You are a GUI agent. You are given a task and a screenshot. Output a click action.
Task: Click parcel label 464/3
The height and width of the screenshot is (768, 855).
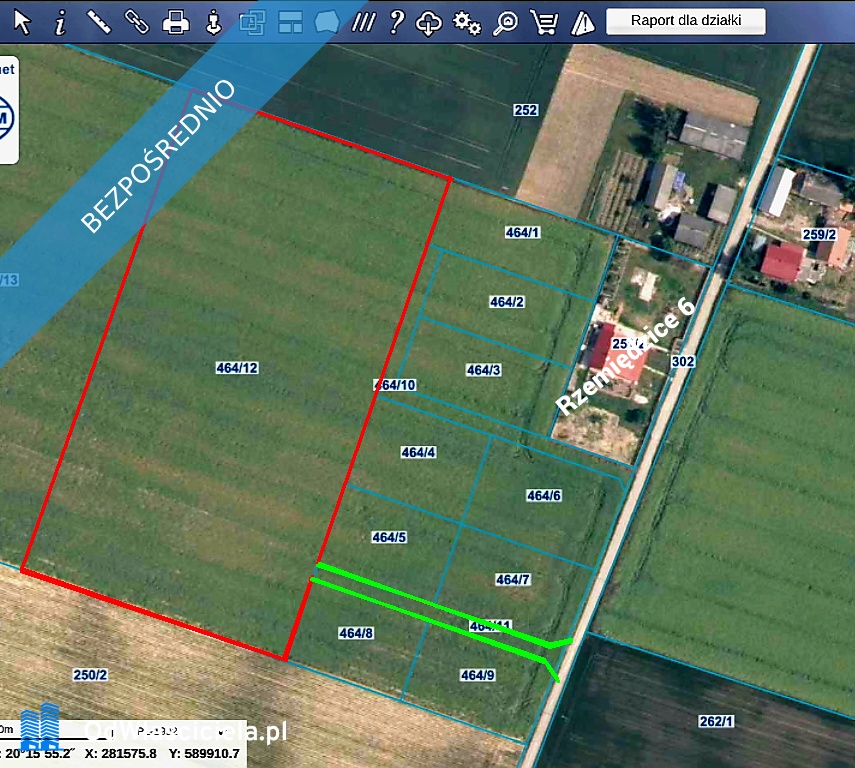483,370
